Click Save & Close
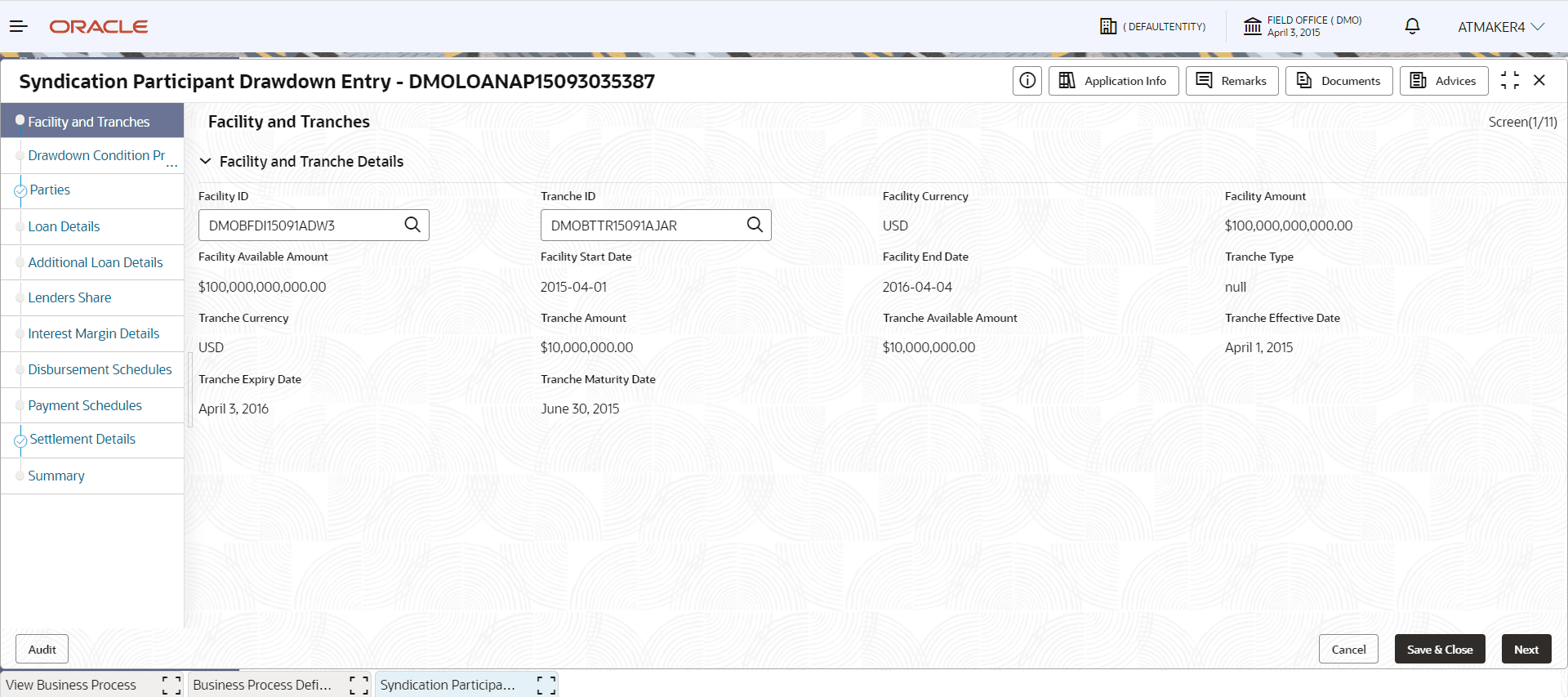Image resolution: width=1568 pixels, height=697 pixels. 1440,650
